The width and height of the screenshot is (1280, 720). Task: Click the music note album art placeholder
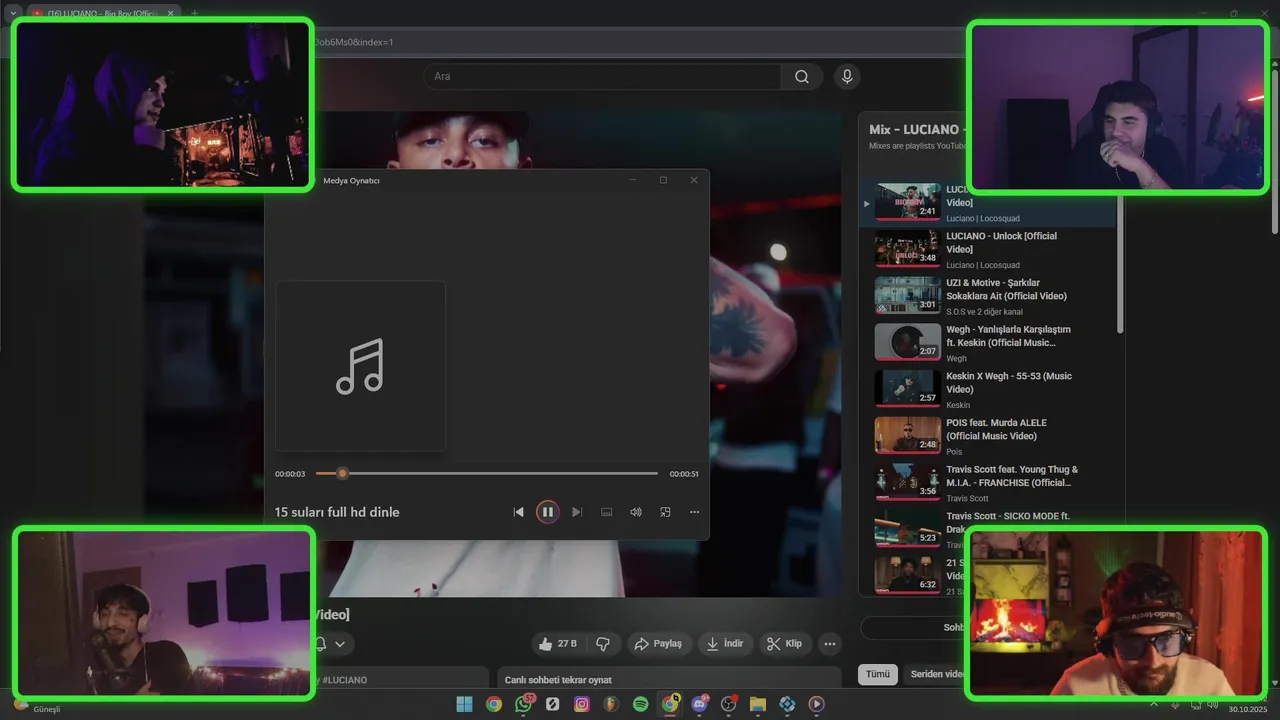(360, 366)
